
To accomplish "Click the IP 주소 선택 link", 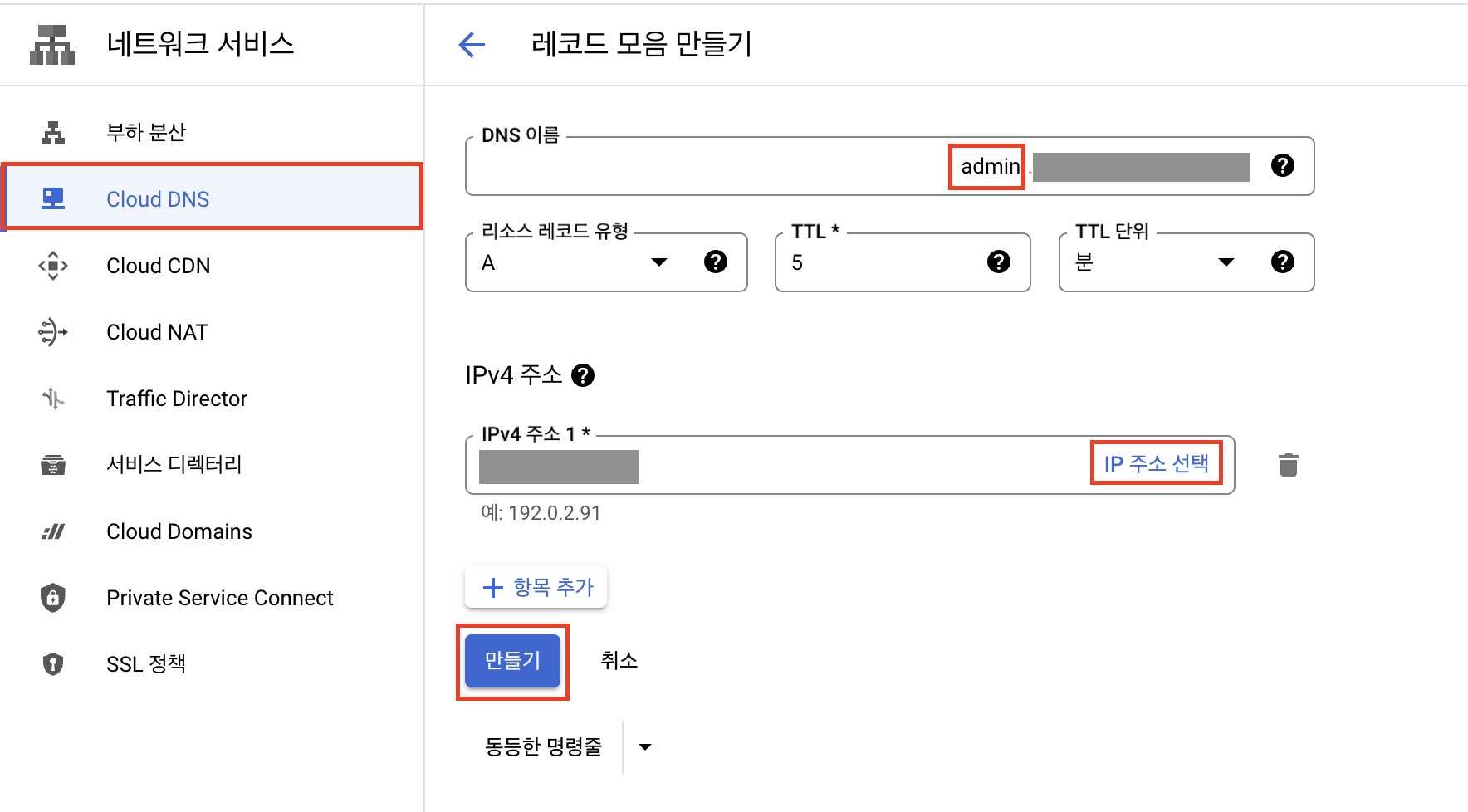I will 1156,463.
